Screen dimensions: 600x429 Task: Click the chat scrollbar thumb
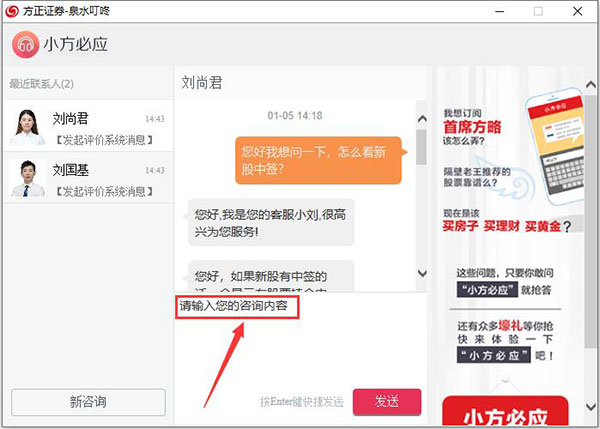422,147
